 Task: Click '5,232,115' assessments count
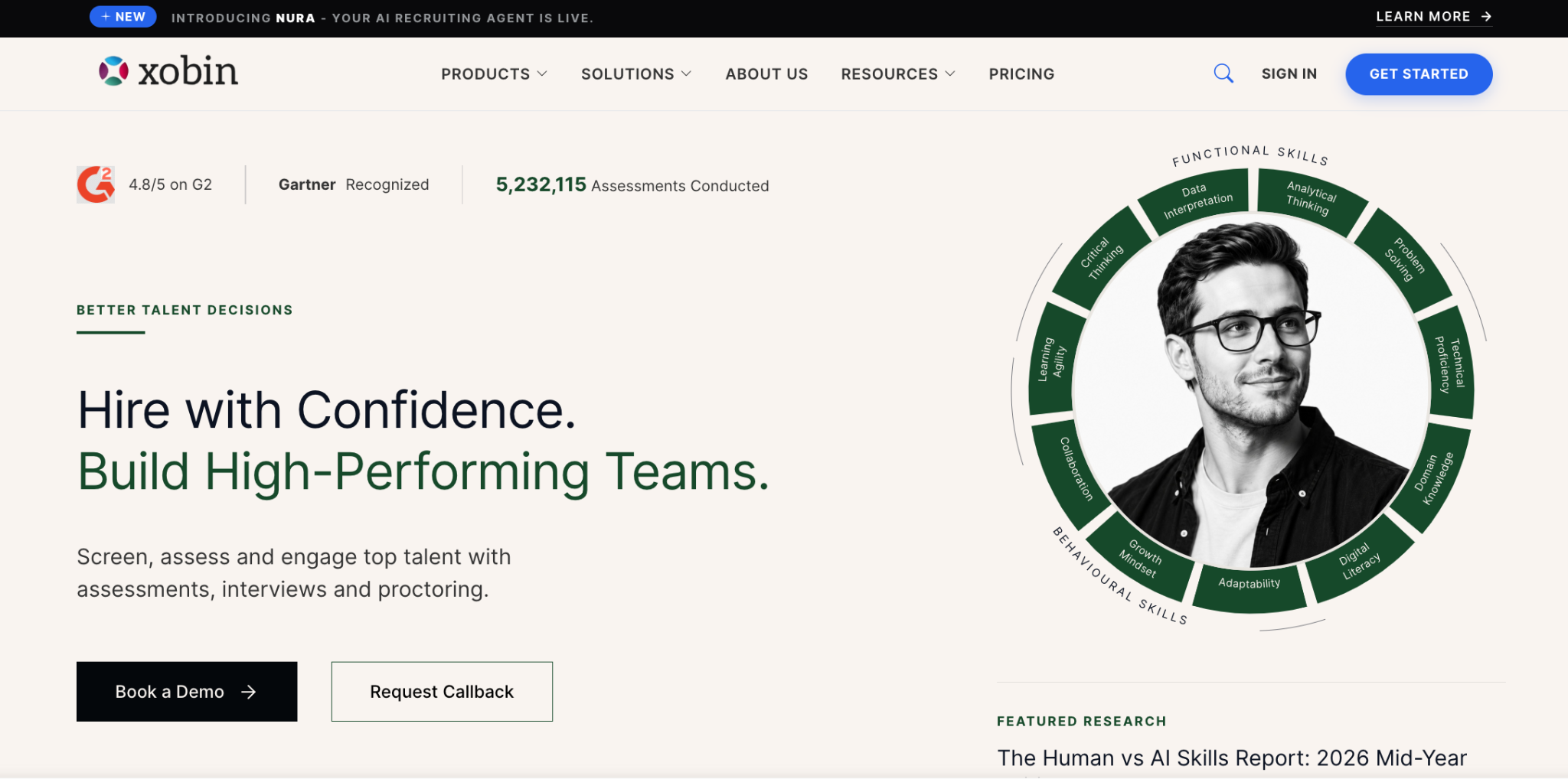tap(541, 184)
